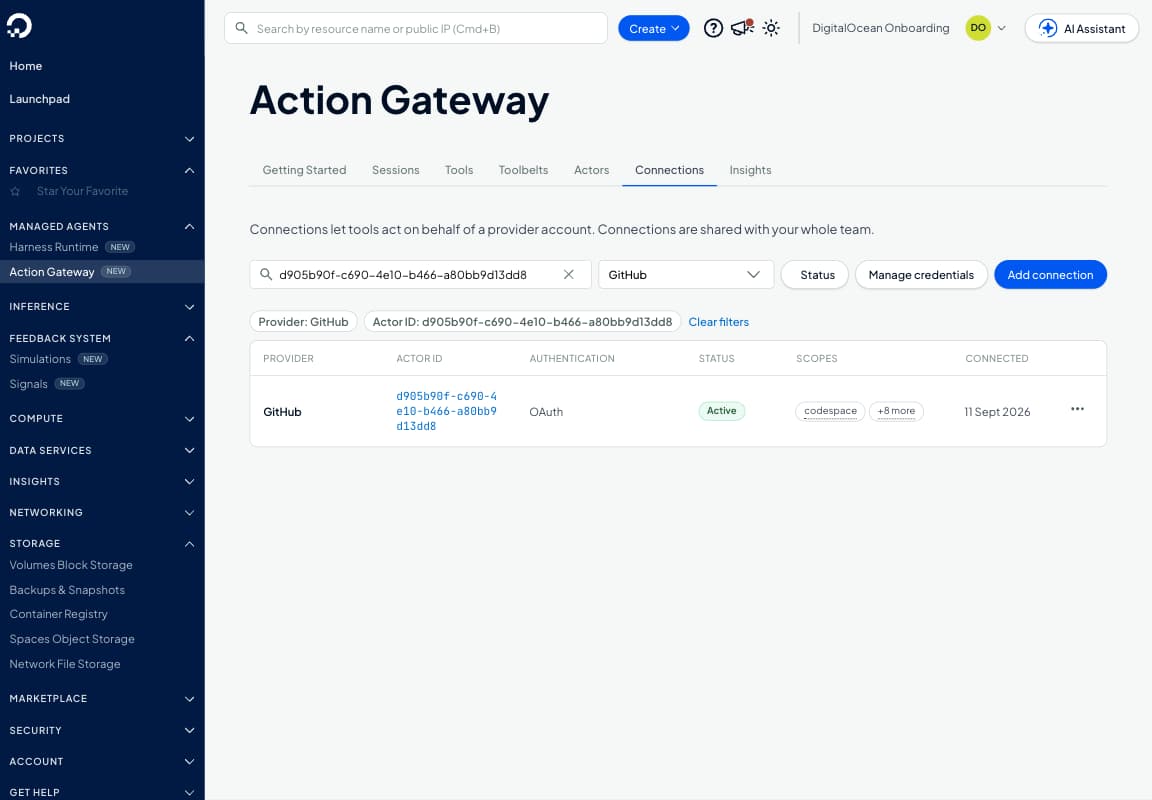Screen dimensions: 1152x800
Task: Expand the Marketplace sidebar section
Action: (102, 699)
